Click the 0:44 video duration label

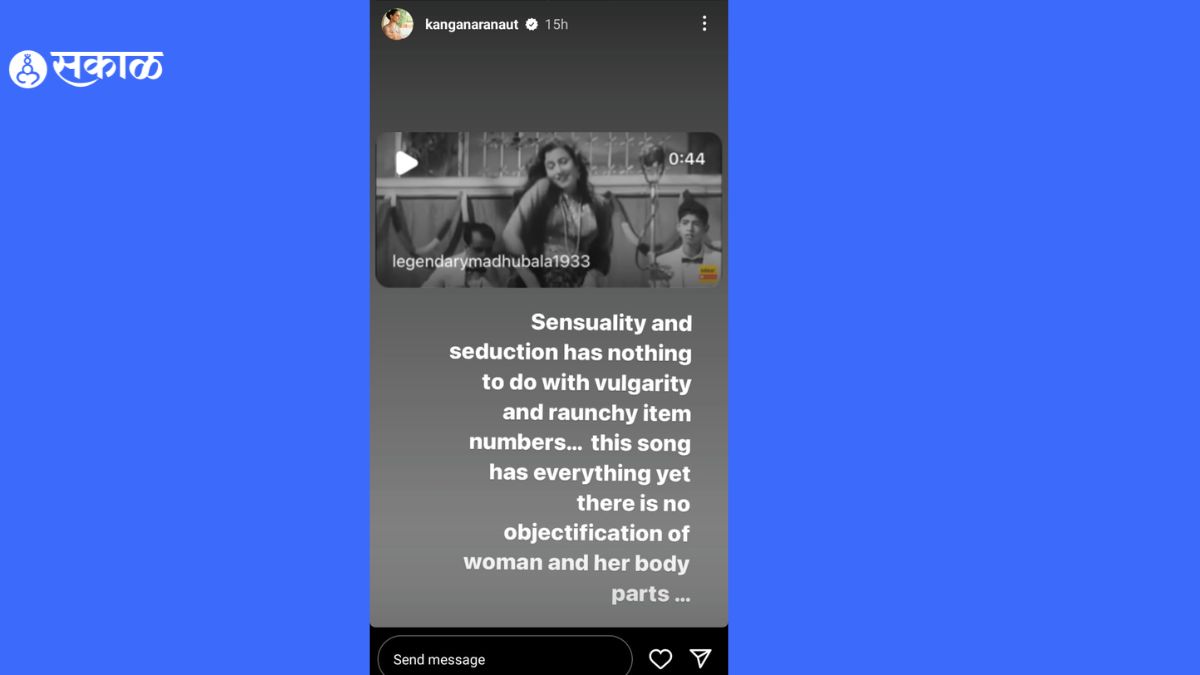686,158
